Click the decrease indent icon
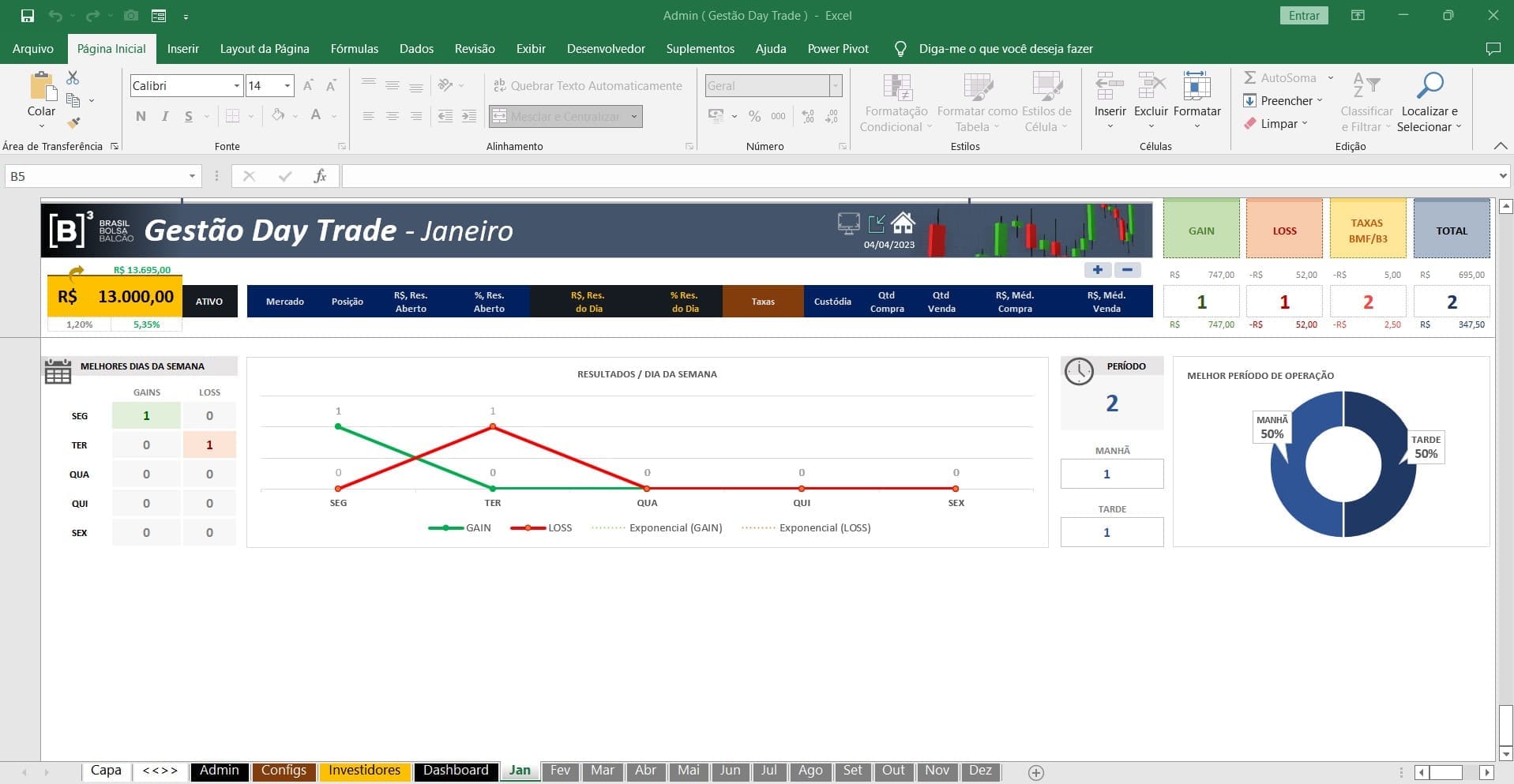Screen dimensions: 1514x784 445,116
